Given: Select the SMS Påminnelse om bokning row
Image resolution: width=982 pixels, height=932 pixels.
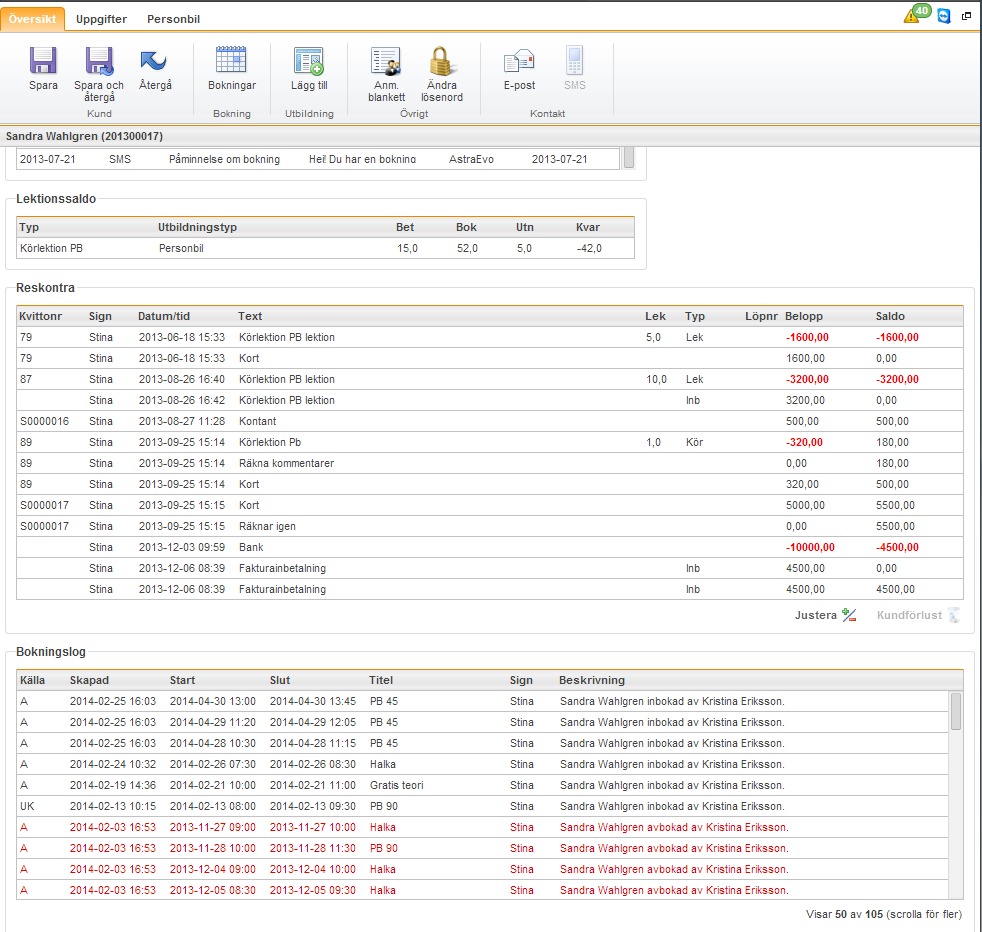Looking at the screenshot, I should point(318,159).
